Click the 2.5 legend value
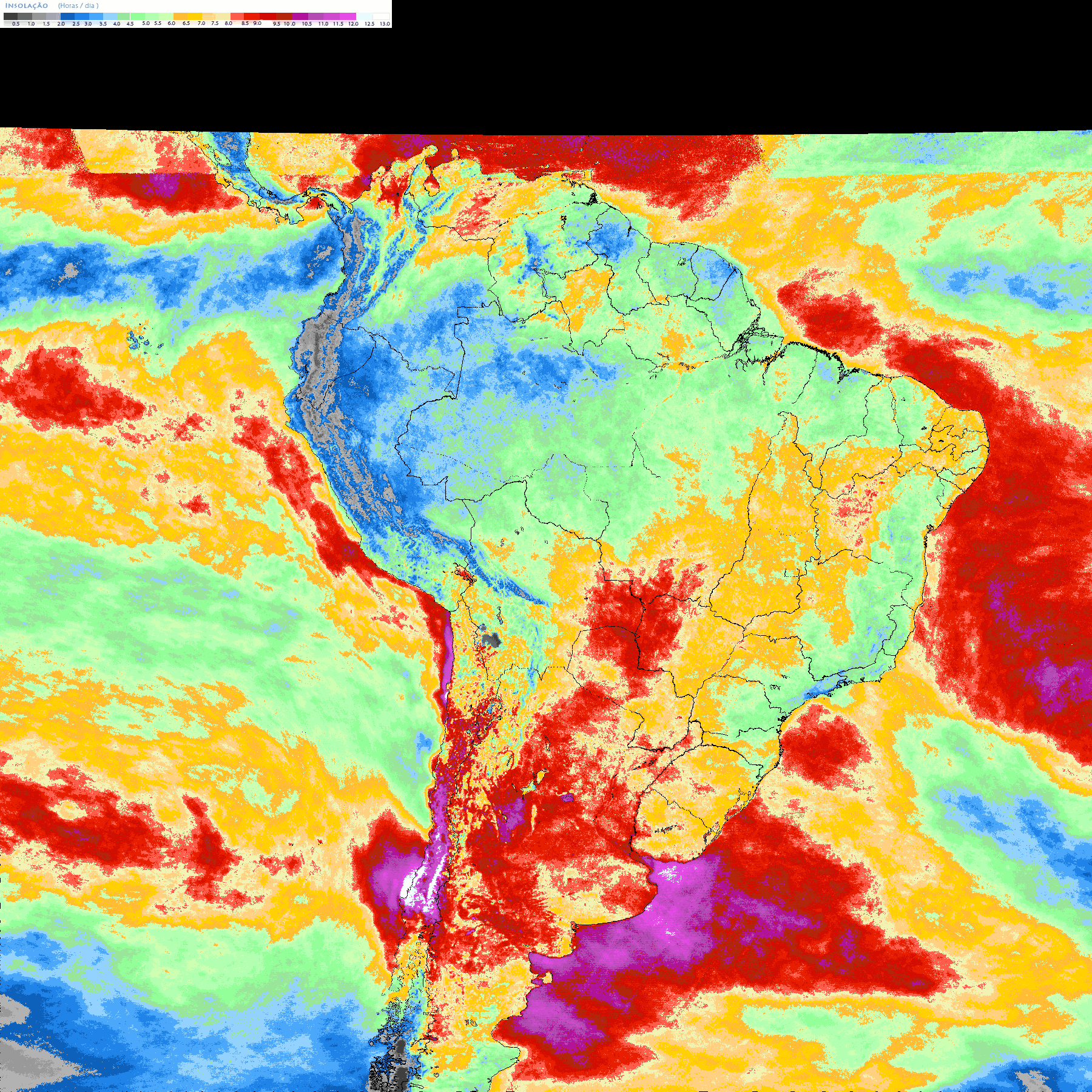Screen dimensions: 1092x1092 click(x=76, y=24)
